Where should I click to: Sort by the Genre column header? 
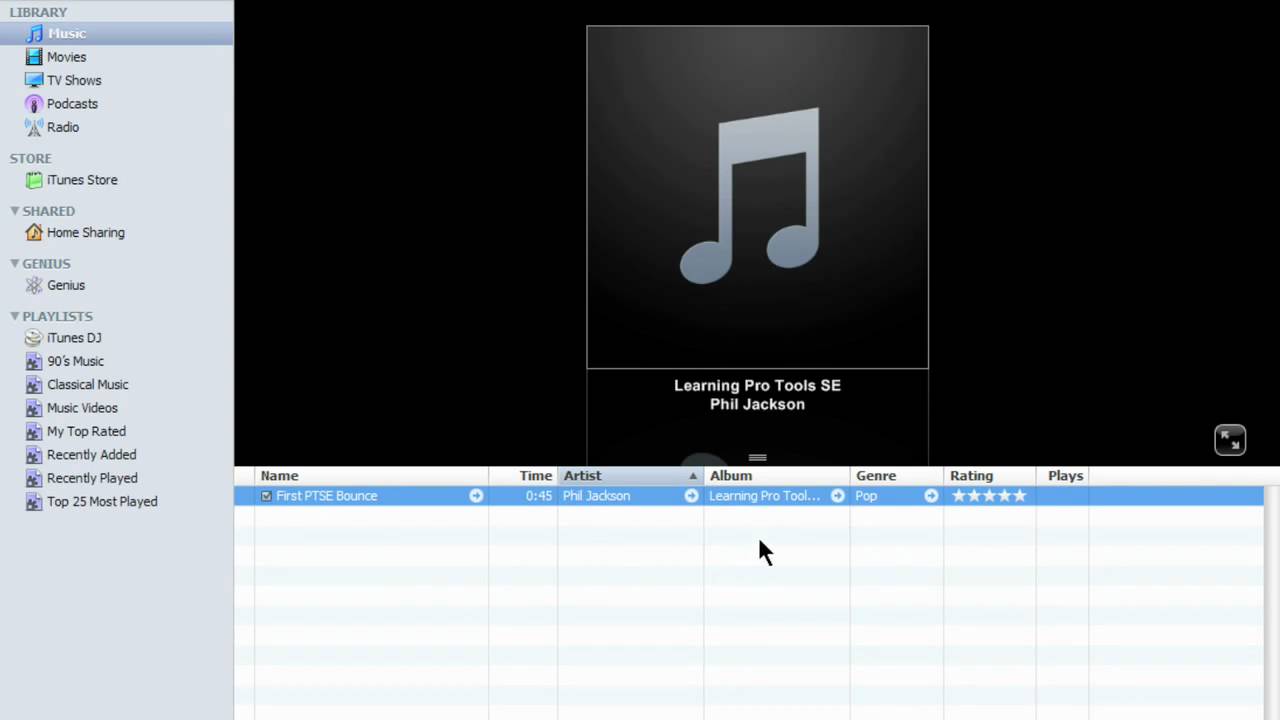[x=897, y=476]
